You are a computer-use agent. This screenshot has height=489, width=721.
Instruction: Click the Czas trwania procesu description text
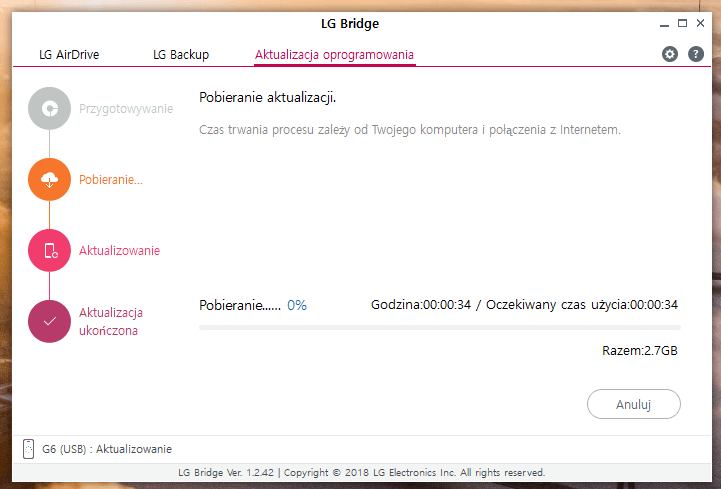410,130
